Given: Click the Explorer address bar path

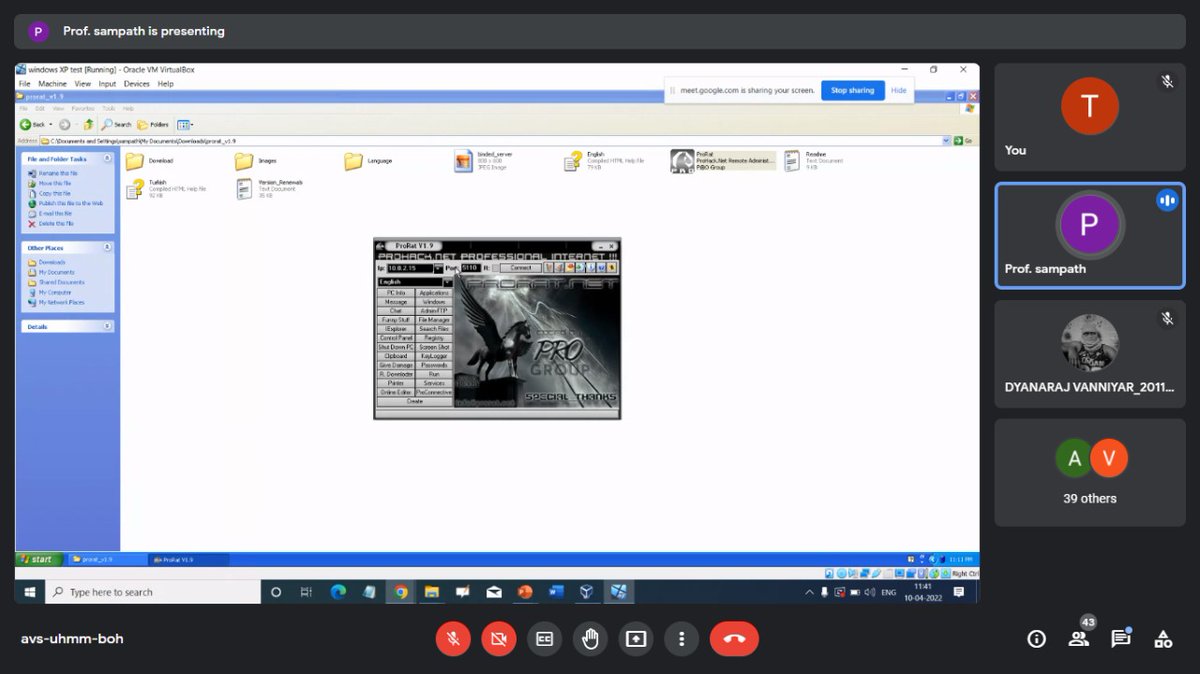Looking at the screenshot, I should [x=495, y=141].
